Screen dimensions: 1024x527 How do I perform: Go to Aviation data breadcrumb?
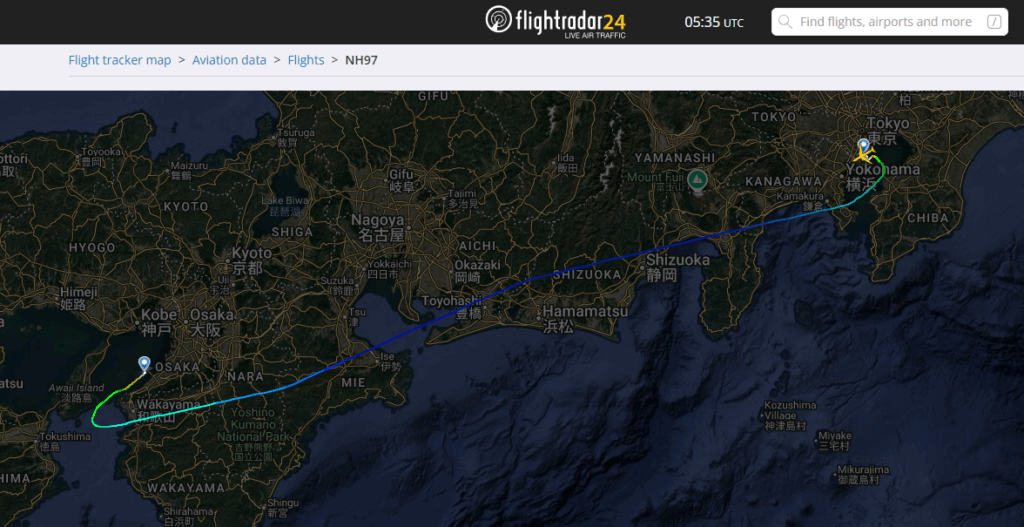coord(229,60)
